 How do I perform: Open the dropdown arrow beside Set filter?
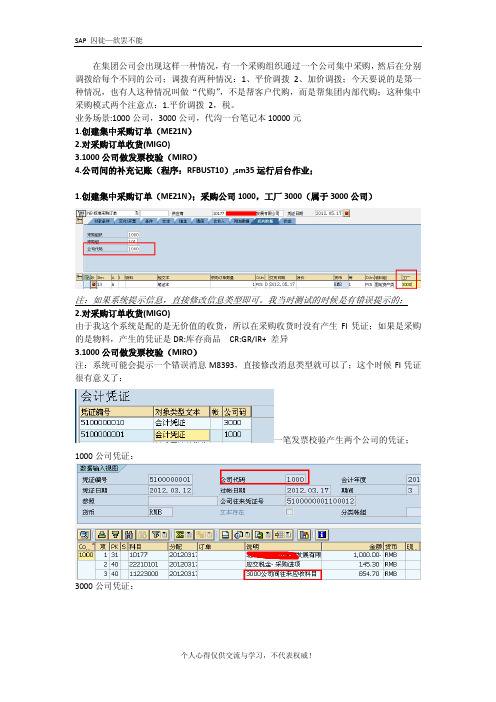point(164,535)
